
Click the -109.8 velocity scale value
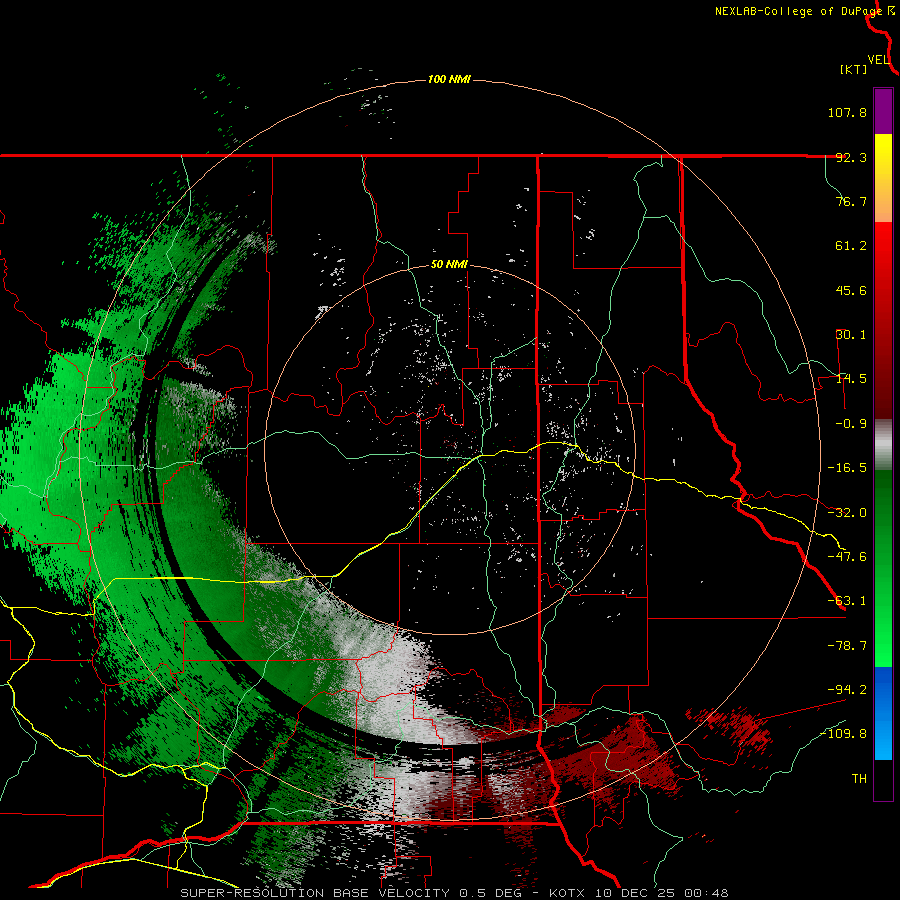click(844, 734)
